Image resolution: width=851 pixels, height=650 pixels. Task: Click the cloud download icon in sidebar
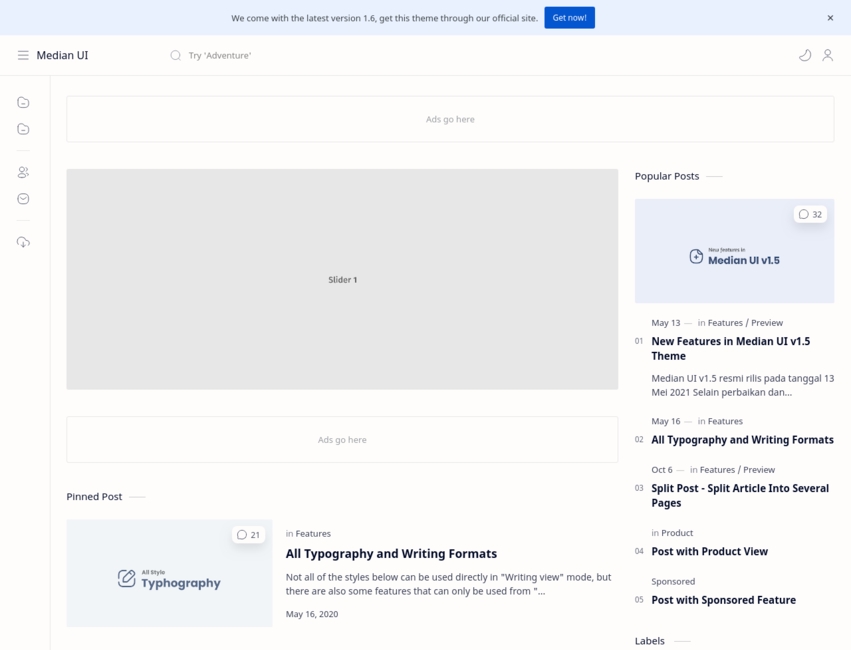[x=23, y=243]
